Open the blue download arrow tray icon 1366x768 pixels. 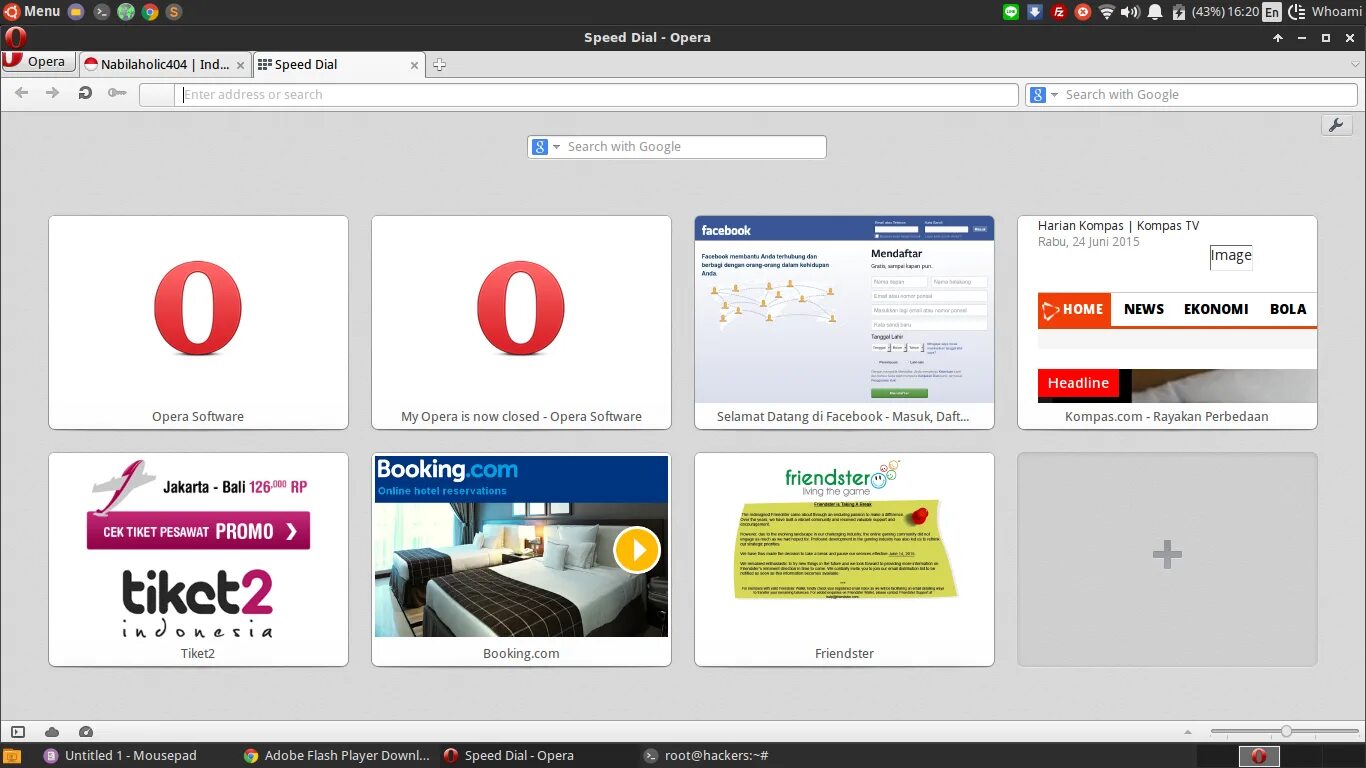pyautogui.click(x=1035, y=12)
